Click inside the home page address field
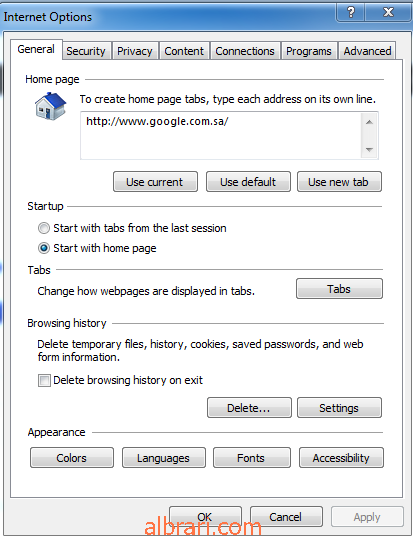413x536 pixels. 221,135
